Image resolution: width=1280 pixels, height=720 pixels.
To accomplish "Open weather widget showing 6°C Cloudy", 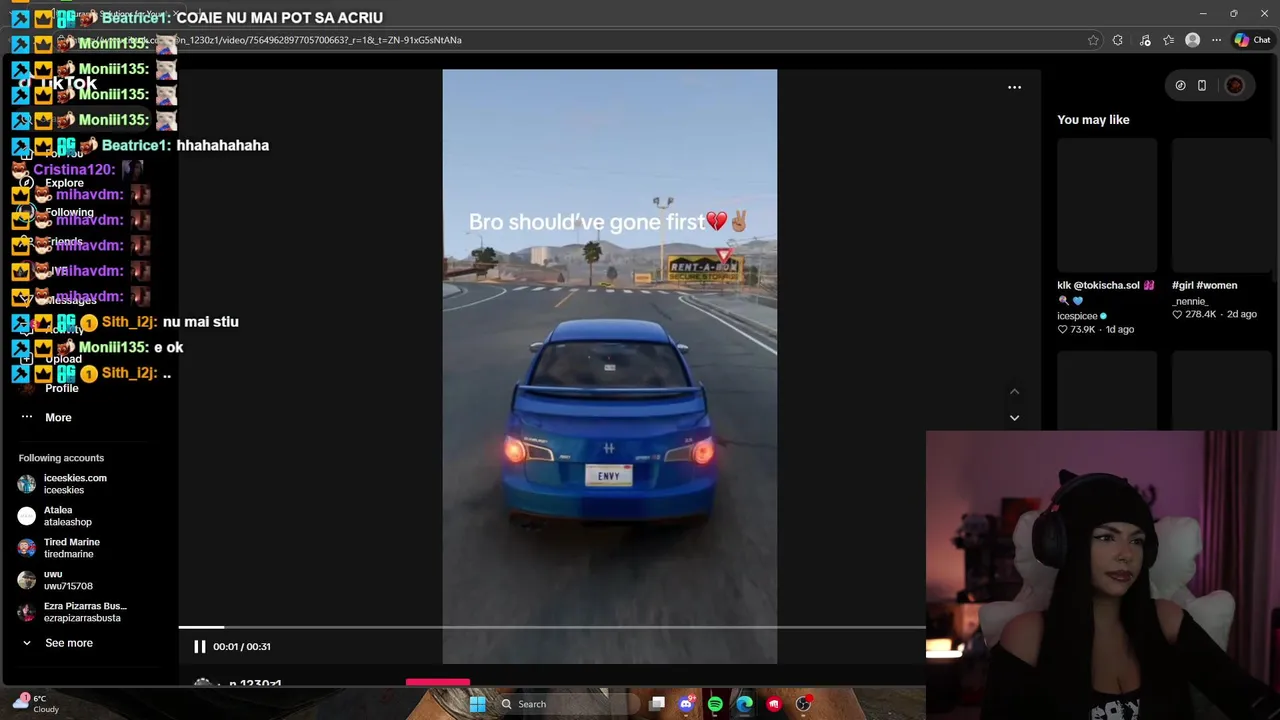I will (x=36, y=703).
